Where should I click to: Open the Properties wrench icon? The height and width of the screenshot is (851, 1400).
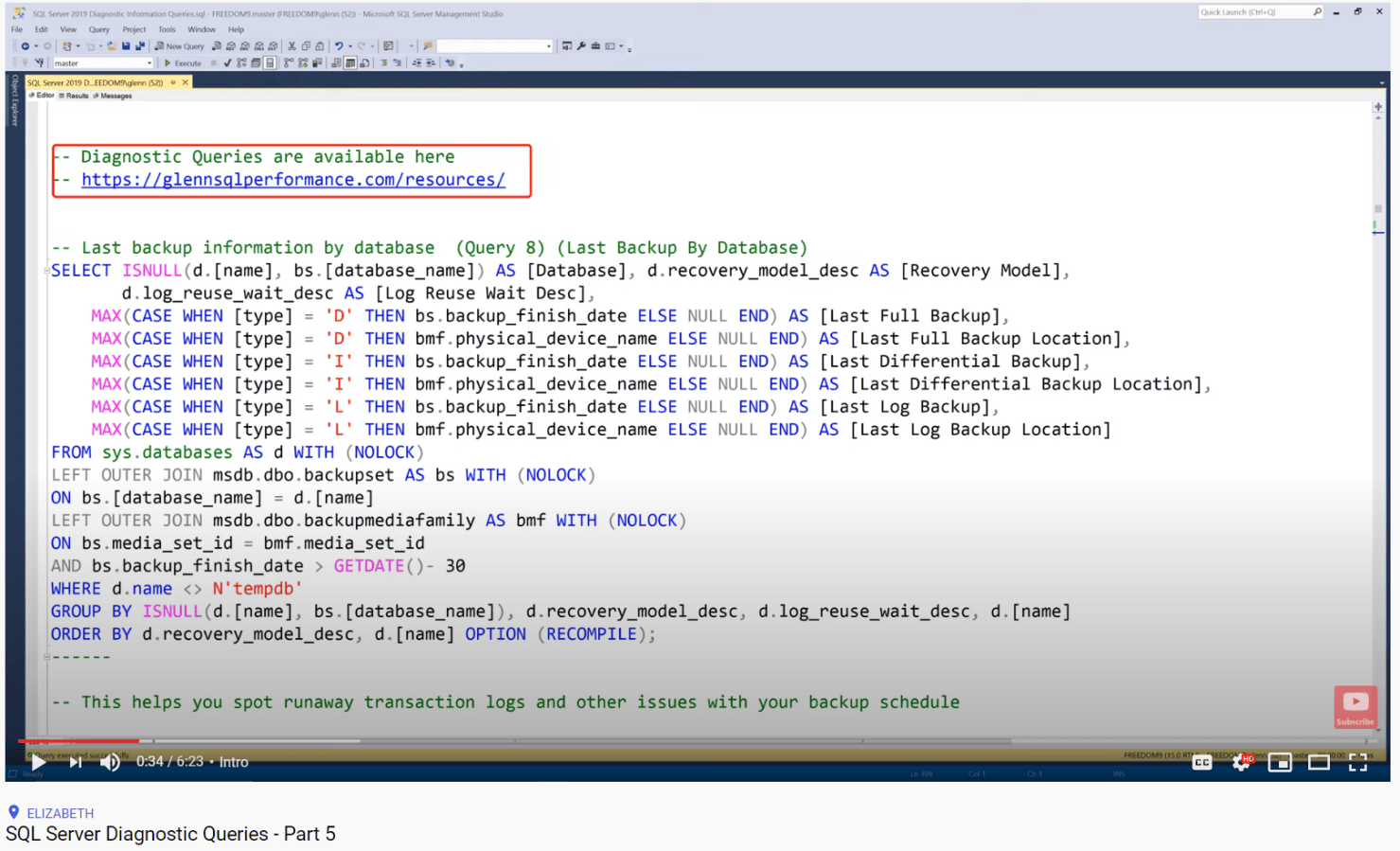pyautogui.click(x=581, y=45)
